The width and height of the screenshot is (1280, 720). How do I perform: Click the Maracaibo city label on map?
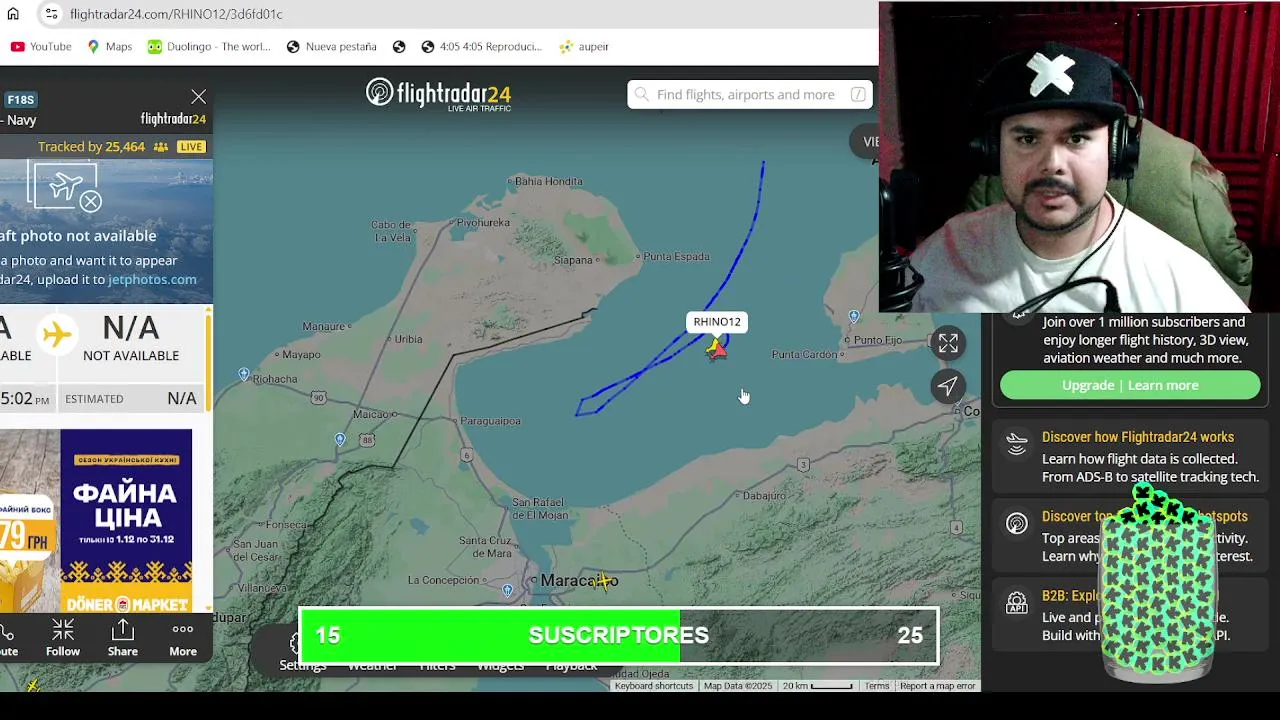tap(579, 580)
